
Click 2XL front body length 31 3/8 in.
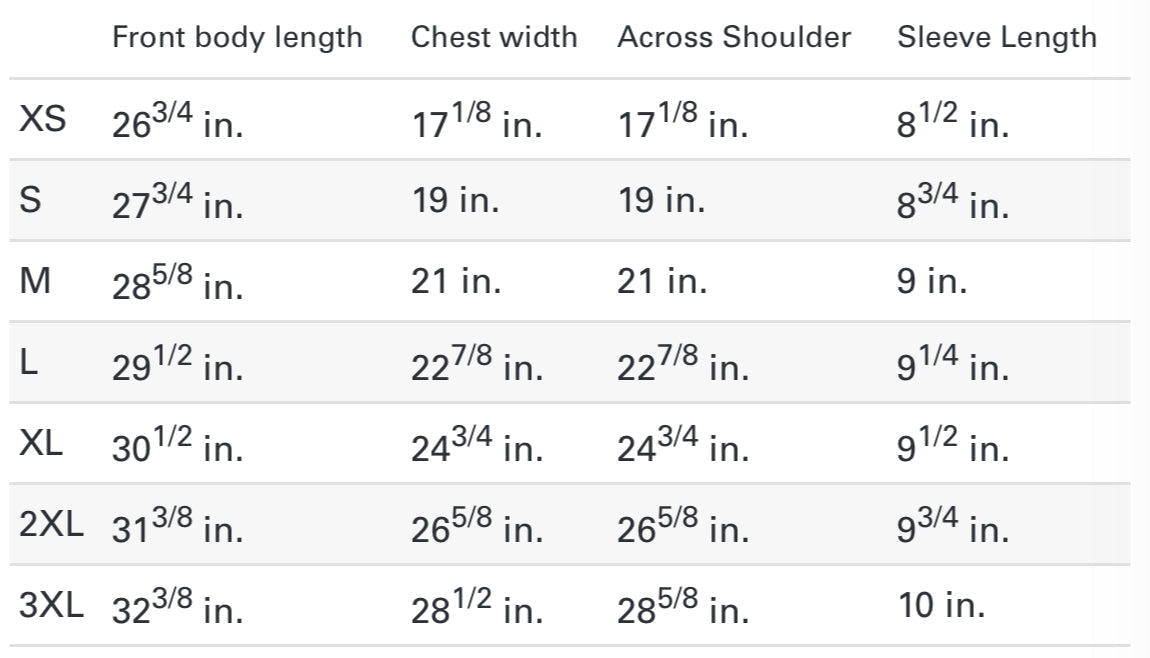click(x=177, y=525)
